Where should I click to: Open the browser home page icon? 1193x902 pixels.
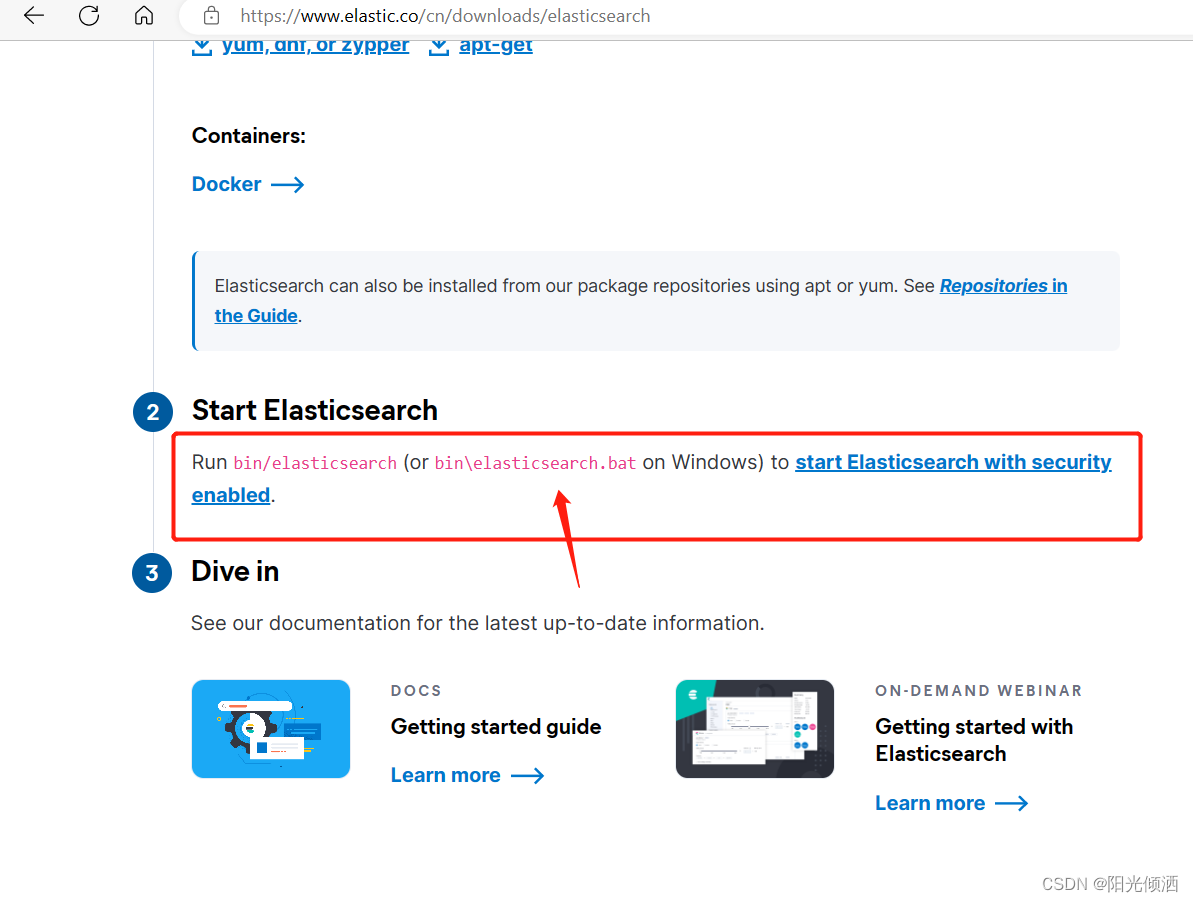(x=143, y=15)
